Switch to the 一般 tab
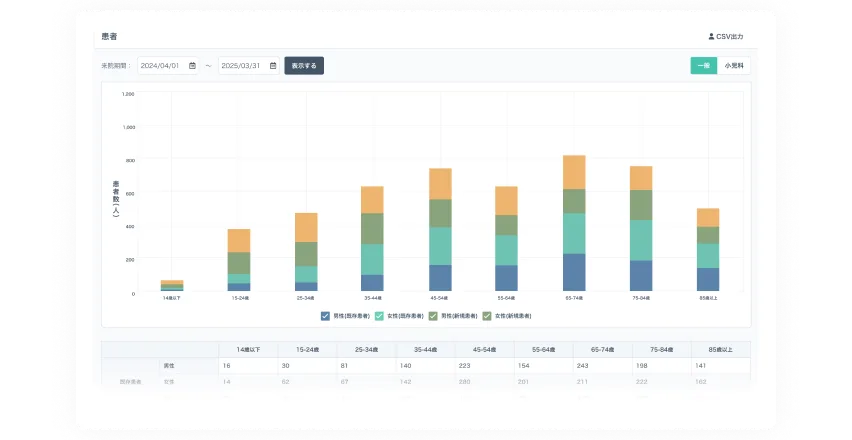This screenshot has height=440, width=852. (x=703, y=66)
